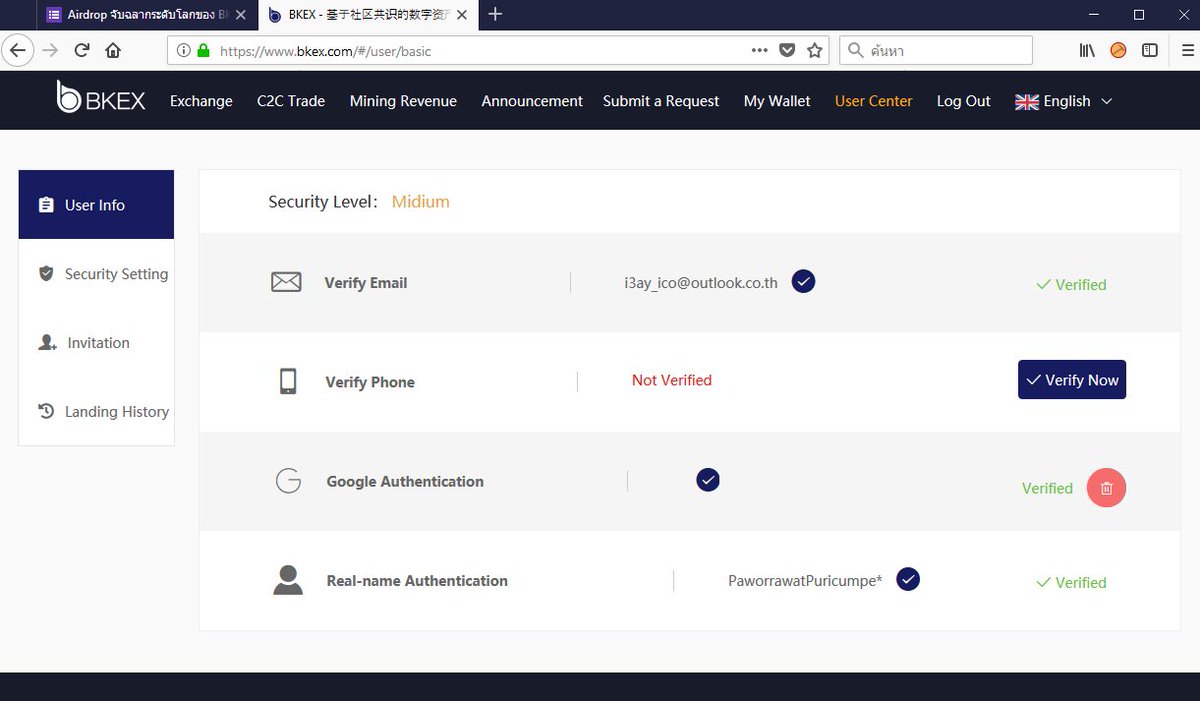Click the Real-name Authentication label
The height and width of the screenshot is (701, 1200).
(x=417, y=580)
